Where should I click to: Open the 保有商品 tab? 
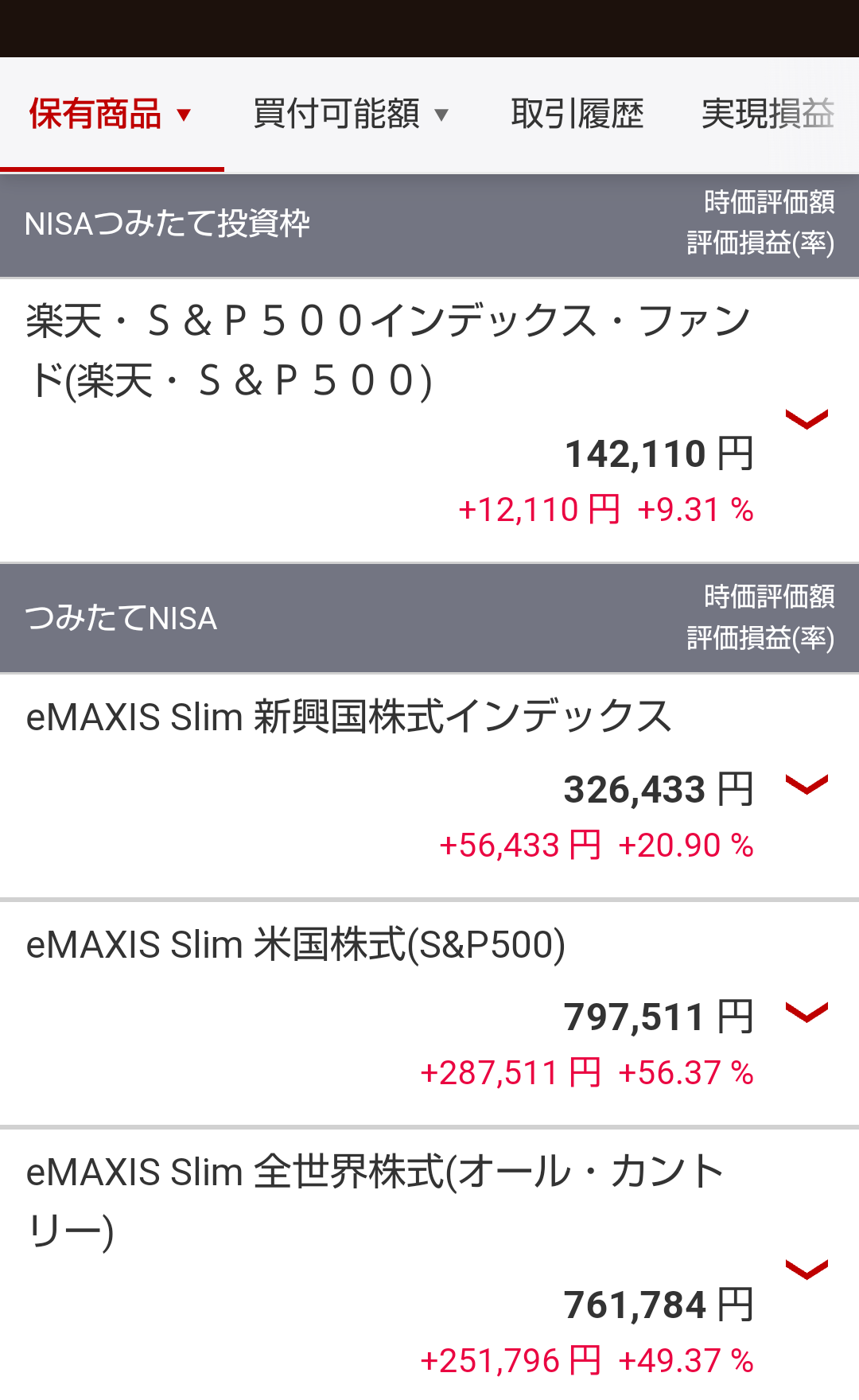click(95, 115)
